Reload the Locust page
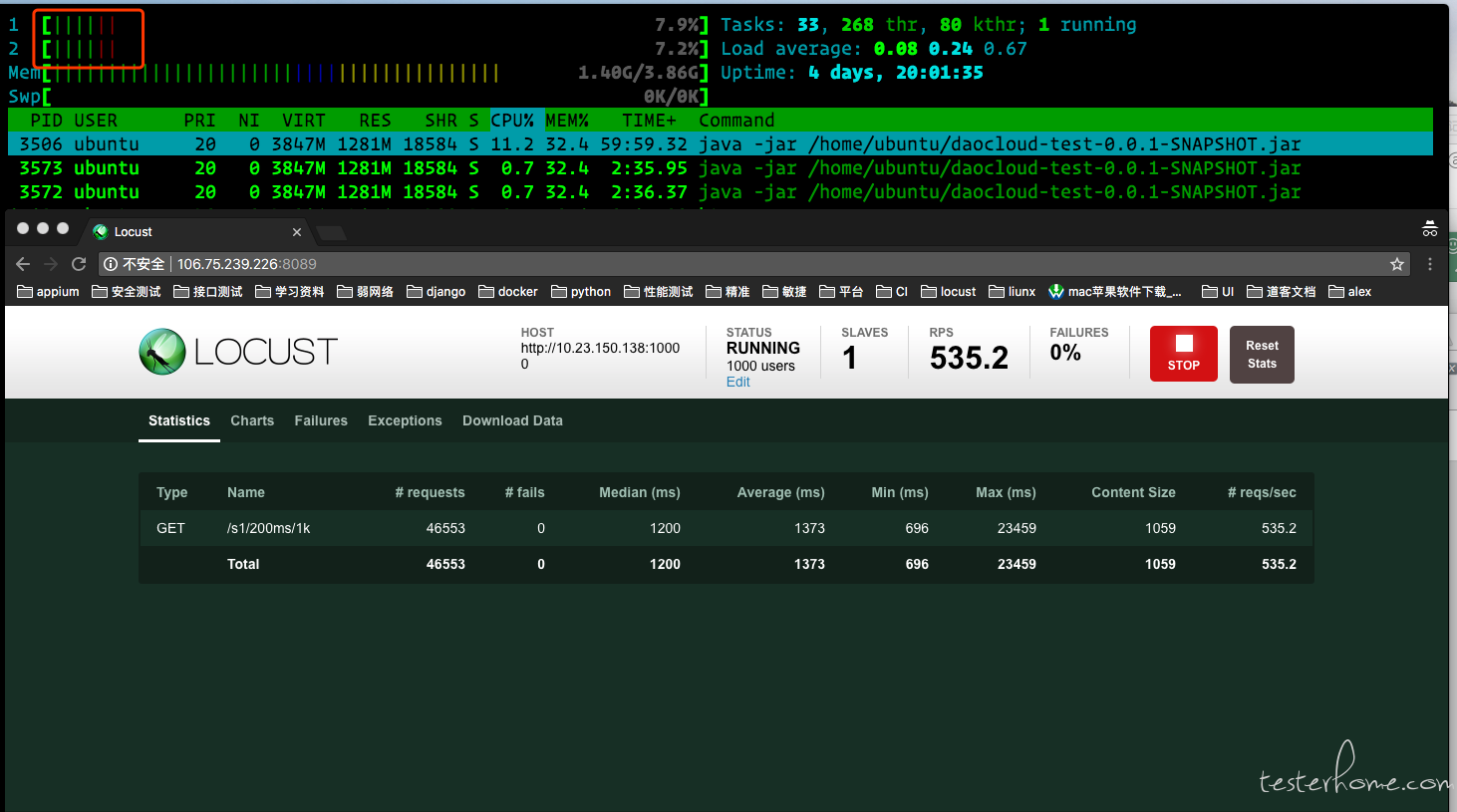 coord(79,264)
